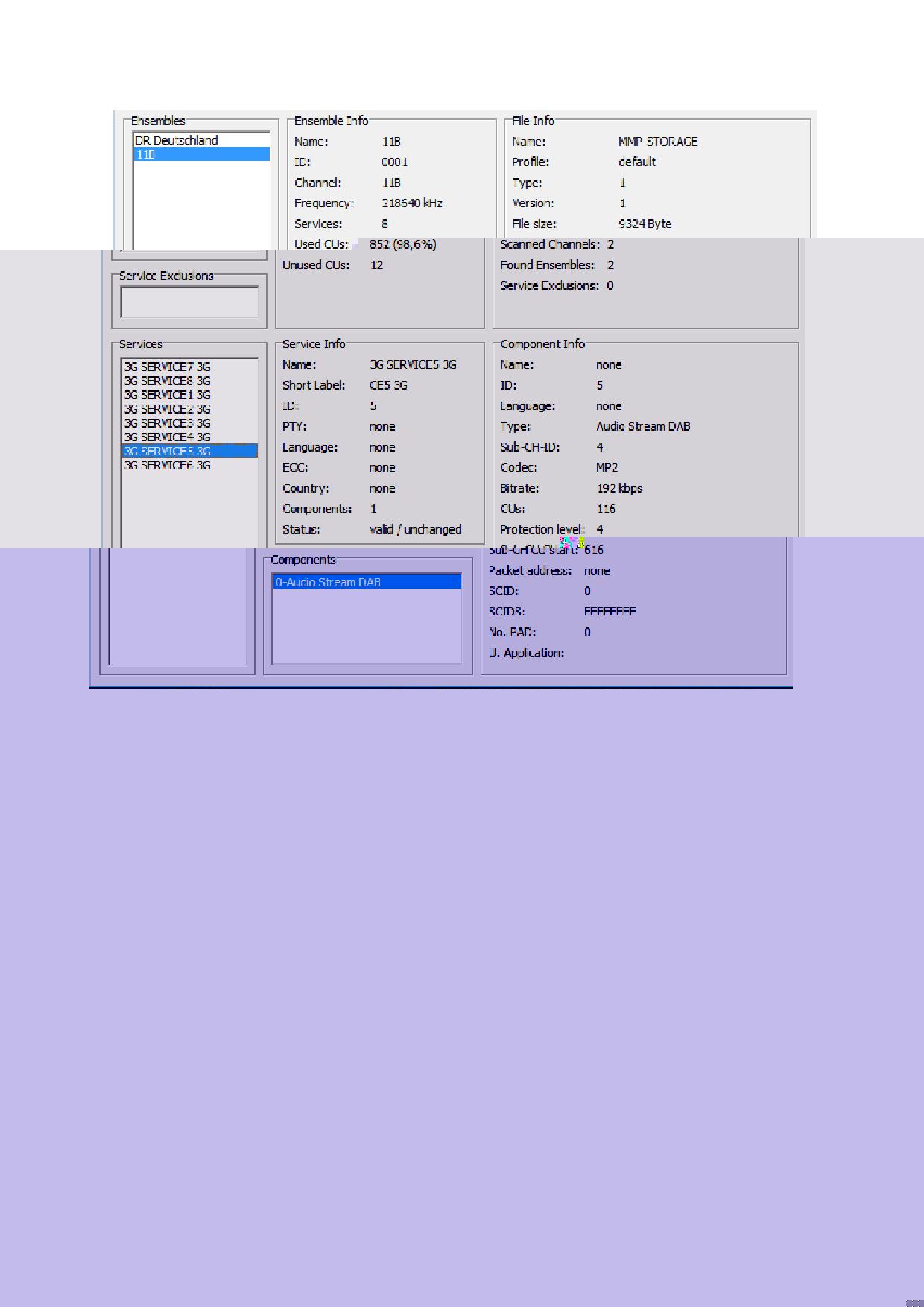Viewport: 924px width, 1307px height.
Task: Click the MMP-STORAGE file name value
Action: (x=658, y=142)
